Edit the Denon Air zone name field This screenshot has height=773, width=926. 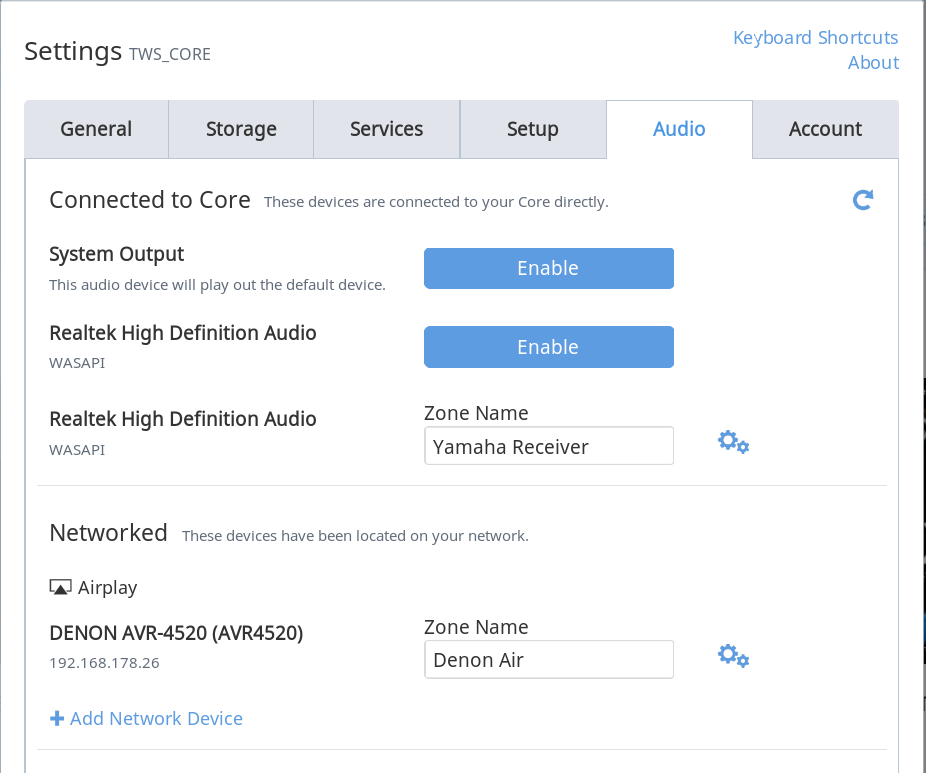549,660
